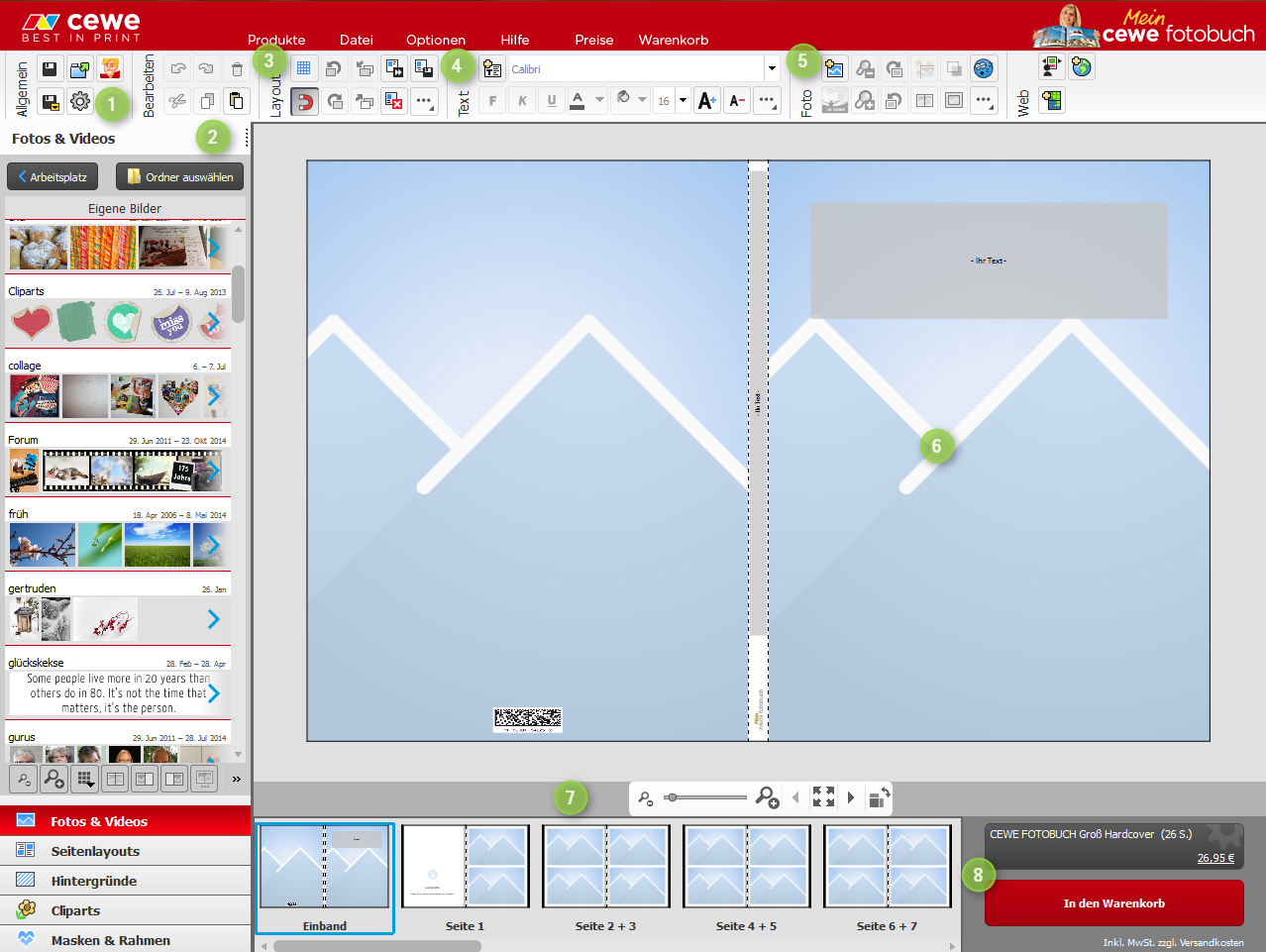Toggle underline text formatting

552,100
